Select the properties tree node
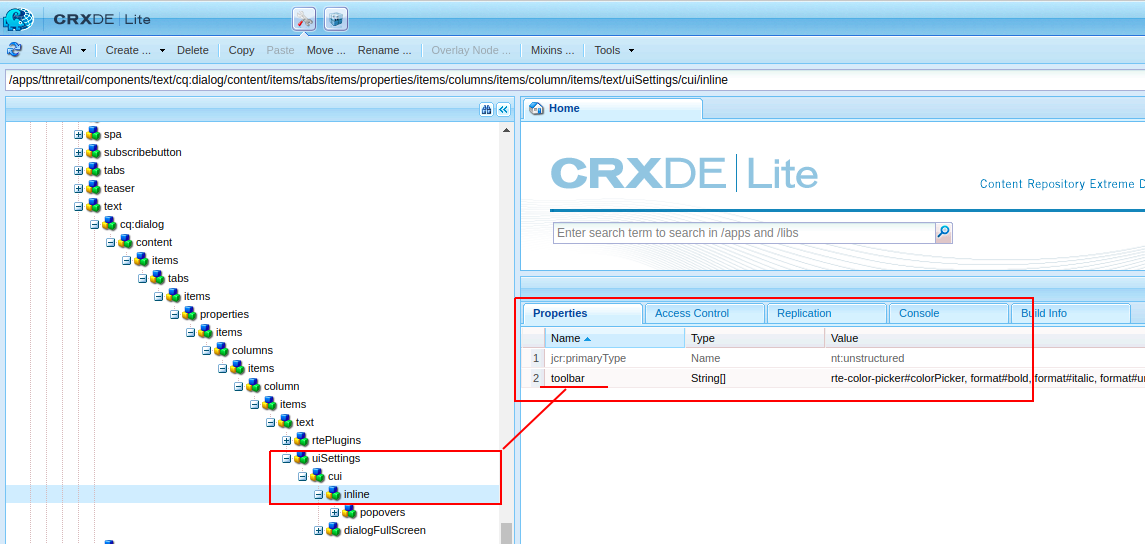Screen dimensions: 1145x544 click(x=224, y=314)
